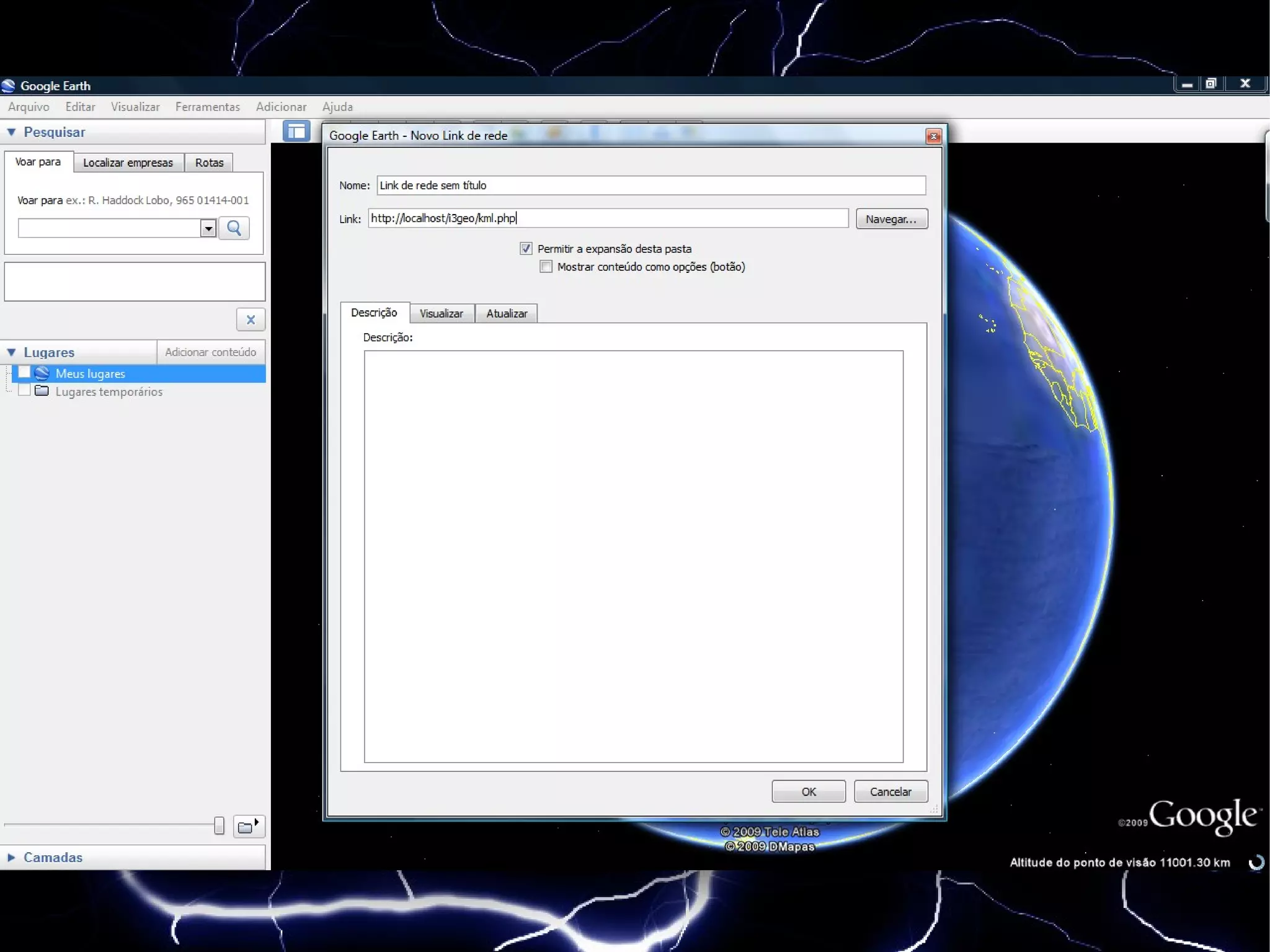This screenshot has height=952, width=1270.
Task: Click the Lugares temporários folder icon
Action: pyautogui.click(x=42, y=391)
